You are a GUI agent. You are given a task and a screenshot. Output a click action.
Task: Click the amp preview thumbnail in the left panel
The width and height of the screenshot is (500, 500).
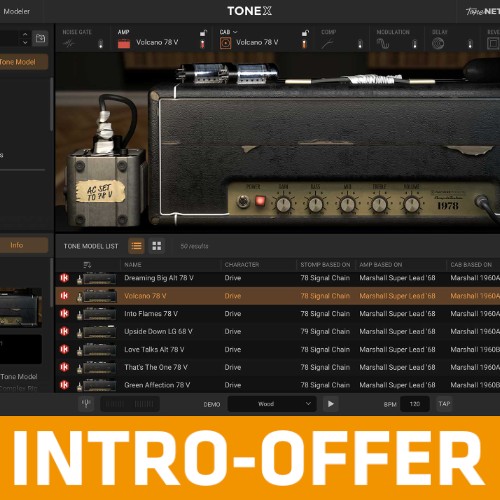point(21,307)
